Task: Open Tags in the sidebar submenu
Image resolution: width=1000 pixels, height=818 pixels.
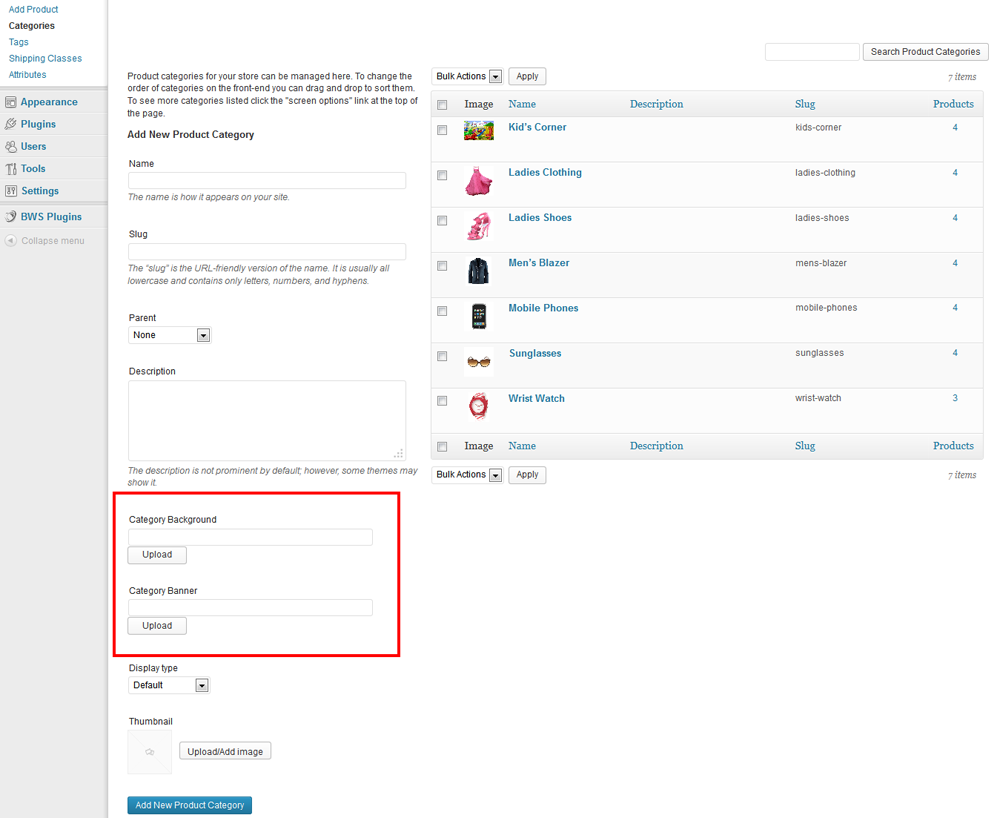Action: (x=18, y=42)
